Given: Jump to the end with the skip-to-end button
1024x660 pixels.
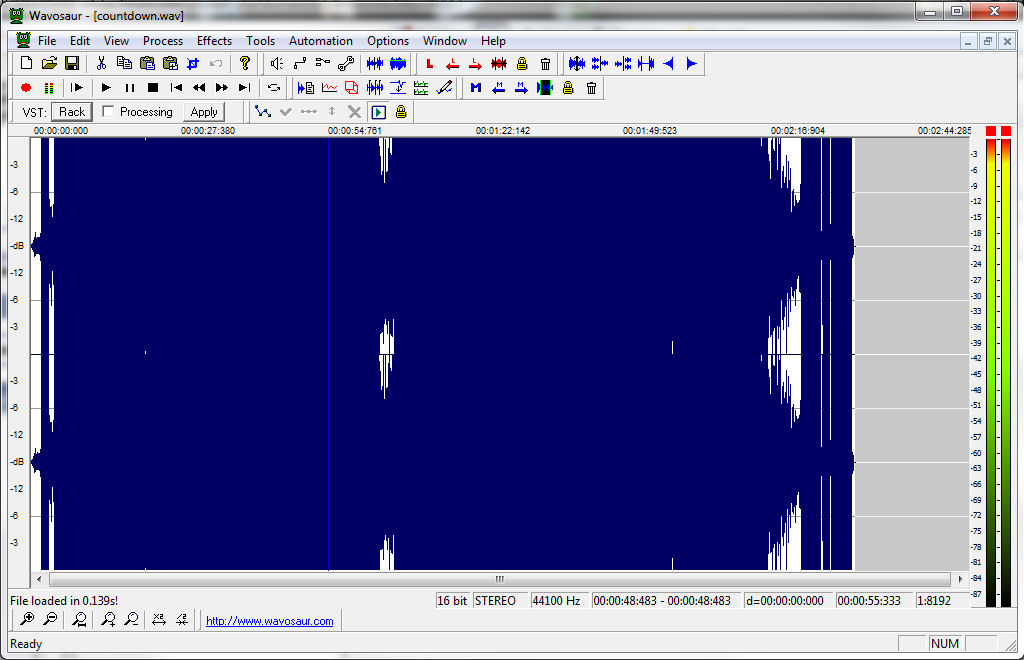Looking at the screenshot, I should coord(245,87).
